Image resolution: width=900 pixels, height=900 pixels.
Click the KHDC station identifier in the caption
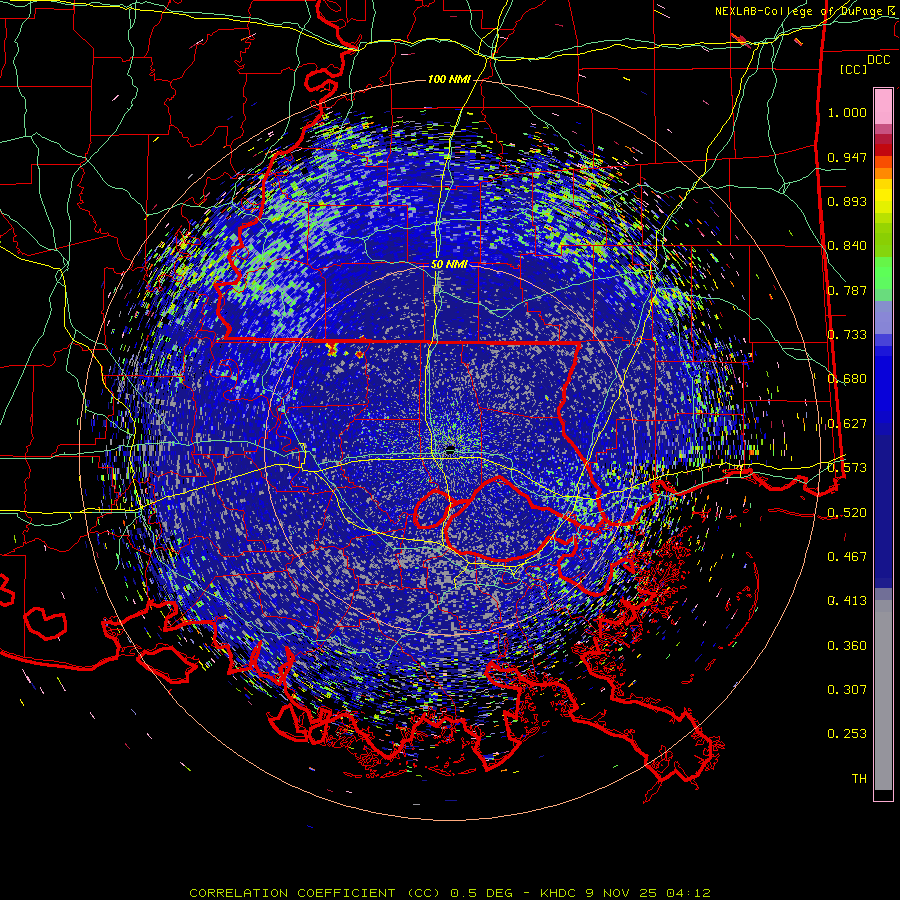[560, 893]
